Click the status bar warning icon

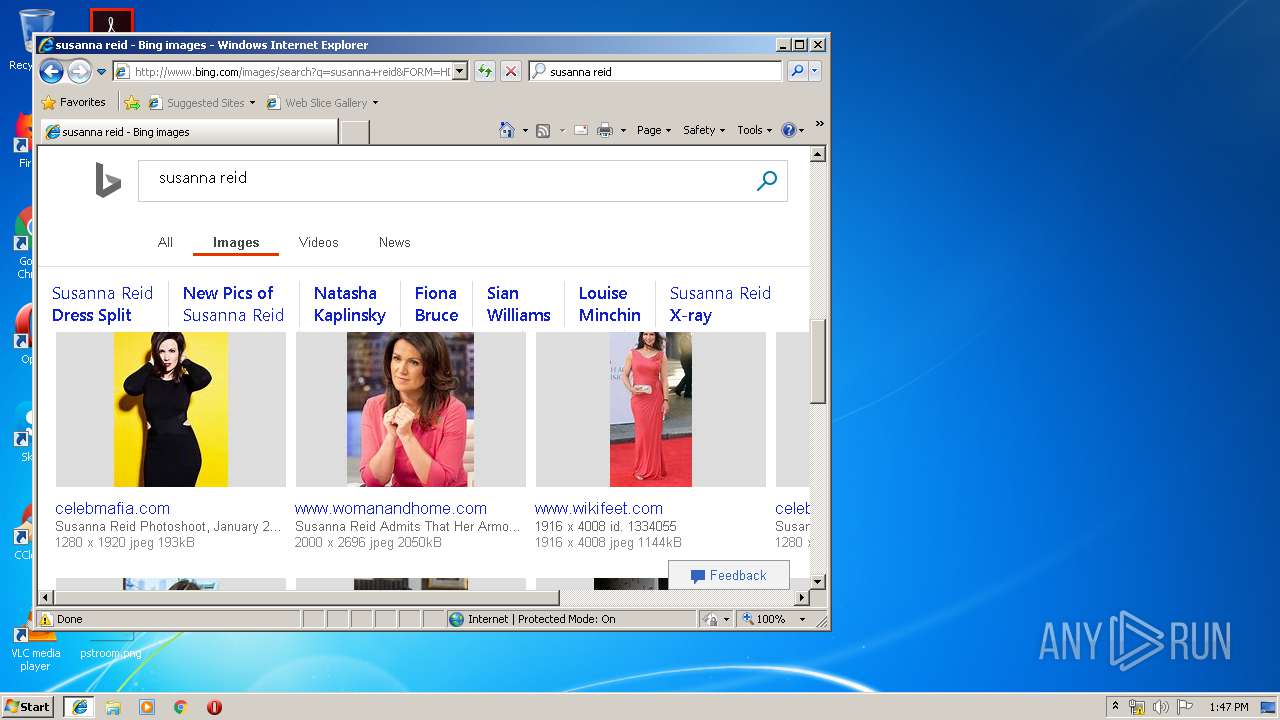click(46, 619)
